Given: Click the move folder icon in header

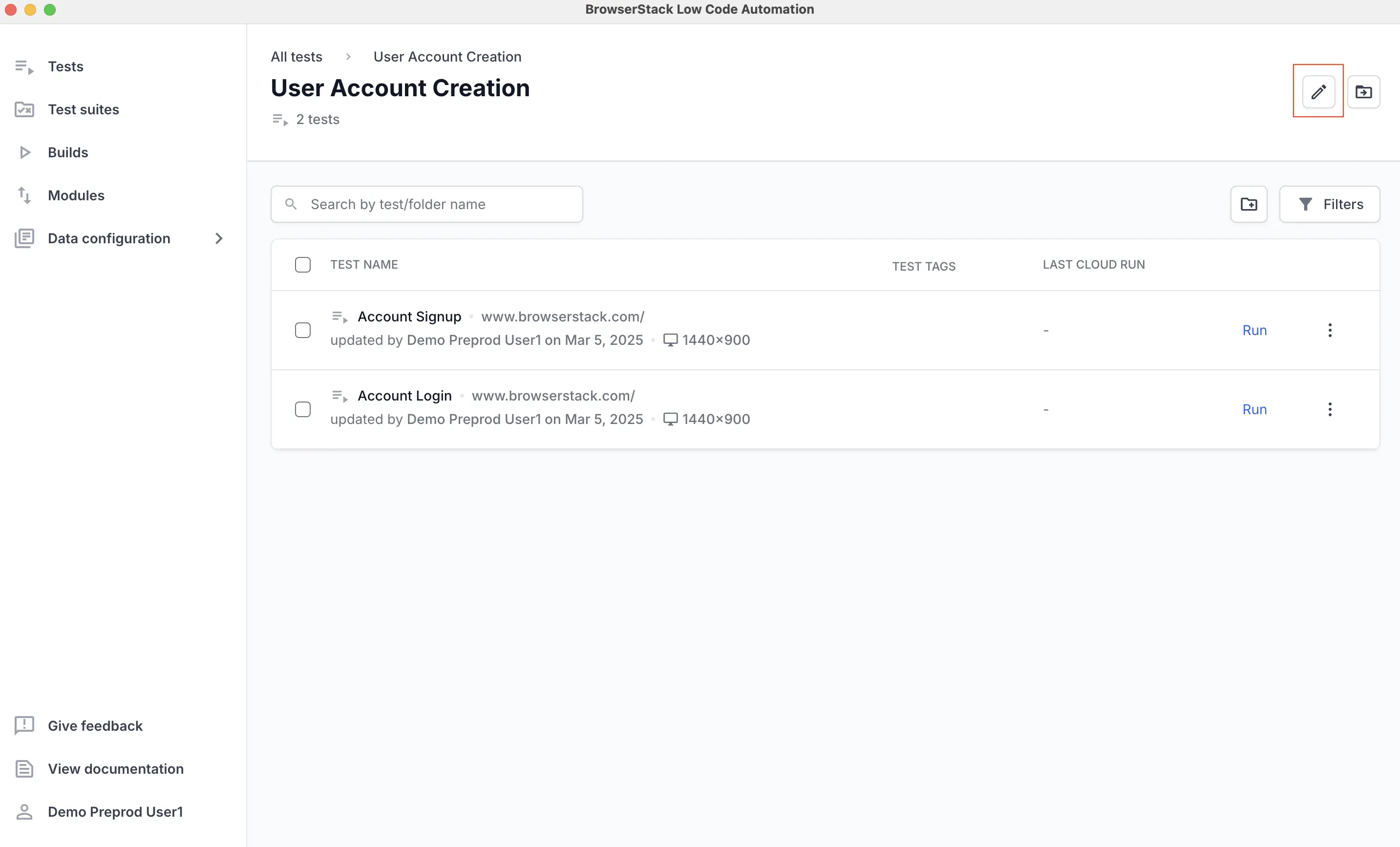Looking at the screenshot, I should (x=1363, y=91).
